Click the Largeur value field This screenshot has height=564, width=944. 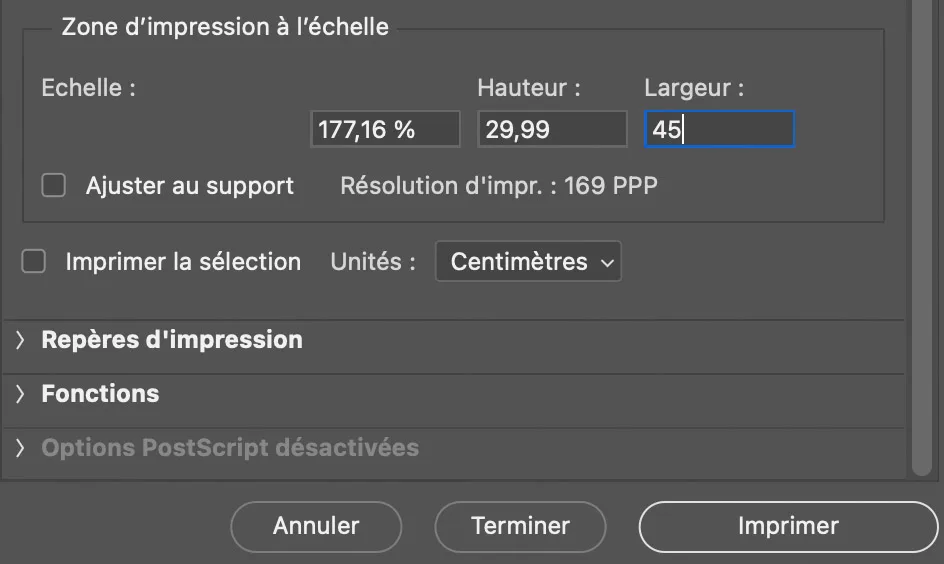tap(719, 130)
